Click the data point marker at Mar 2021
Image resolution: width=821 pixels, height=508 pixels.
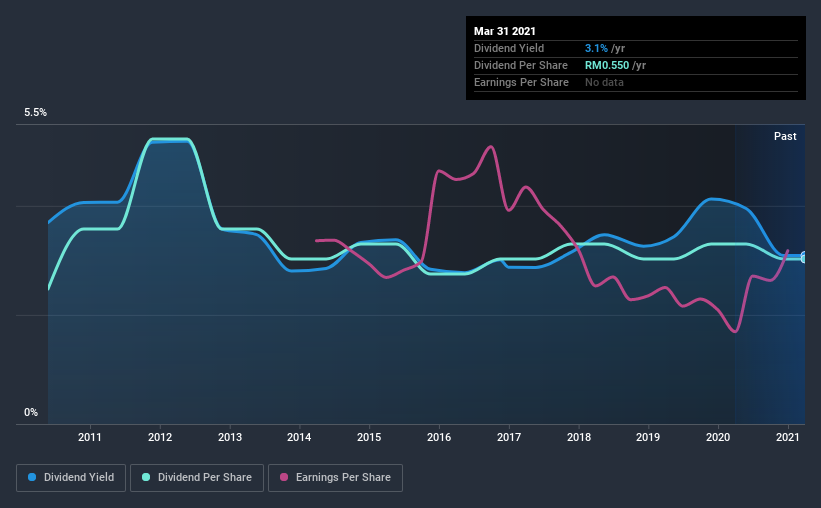click(x=804, y=257)
